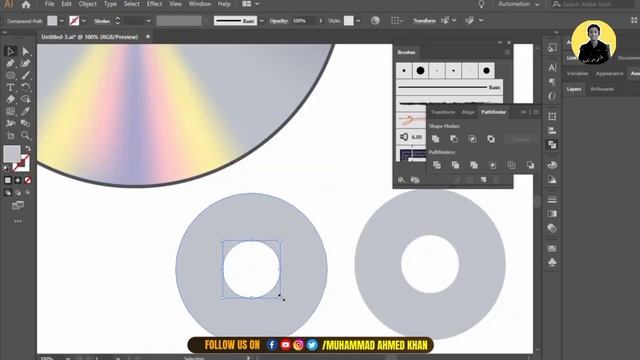Click the Divide pathfinder icon
The height and width of the screenshot is (360, 640).
pyautogui.click(x=437, y=165)
